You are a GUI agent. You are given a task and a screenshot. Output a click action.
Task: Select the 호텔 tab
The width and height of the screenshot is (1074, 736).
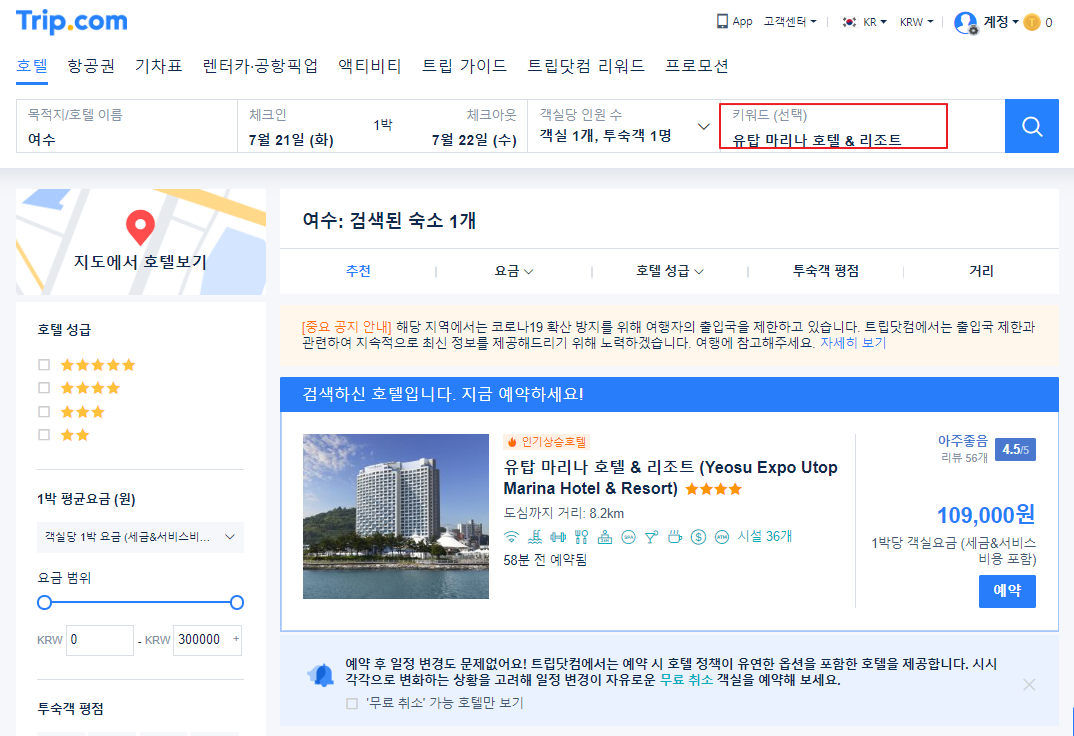32,66
